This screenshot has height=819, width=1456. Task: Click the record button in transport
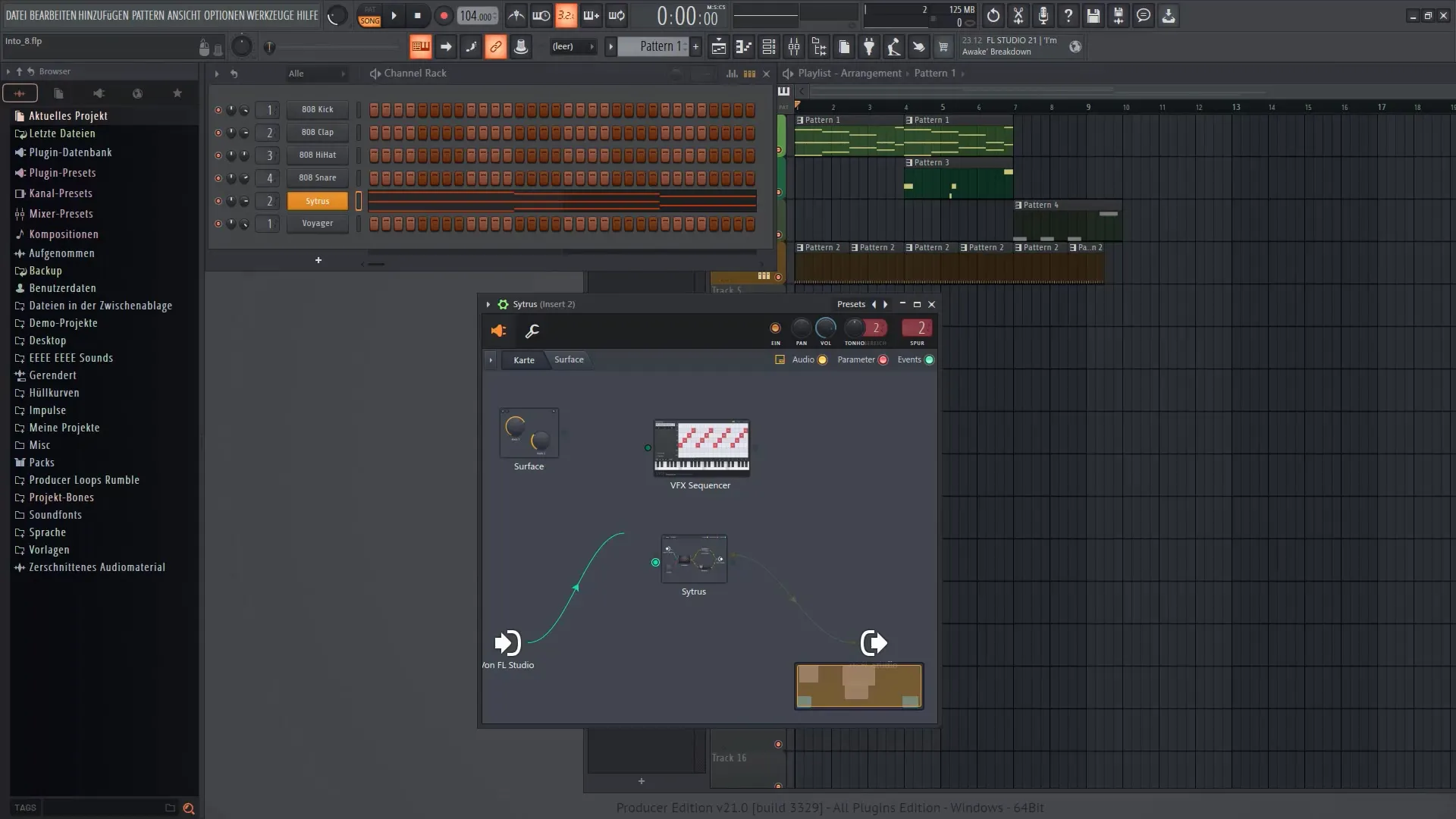point(444,15)
